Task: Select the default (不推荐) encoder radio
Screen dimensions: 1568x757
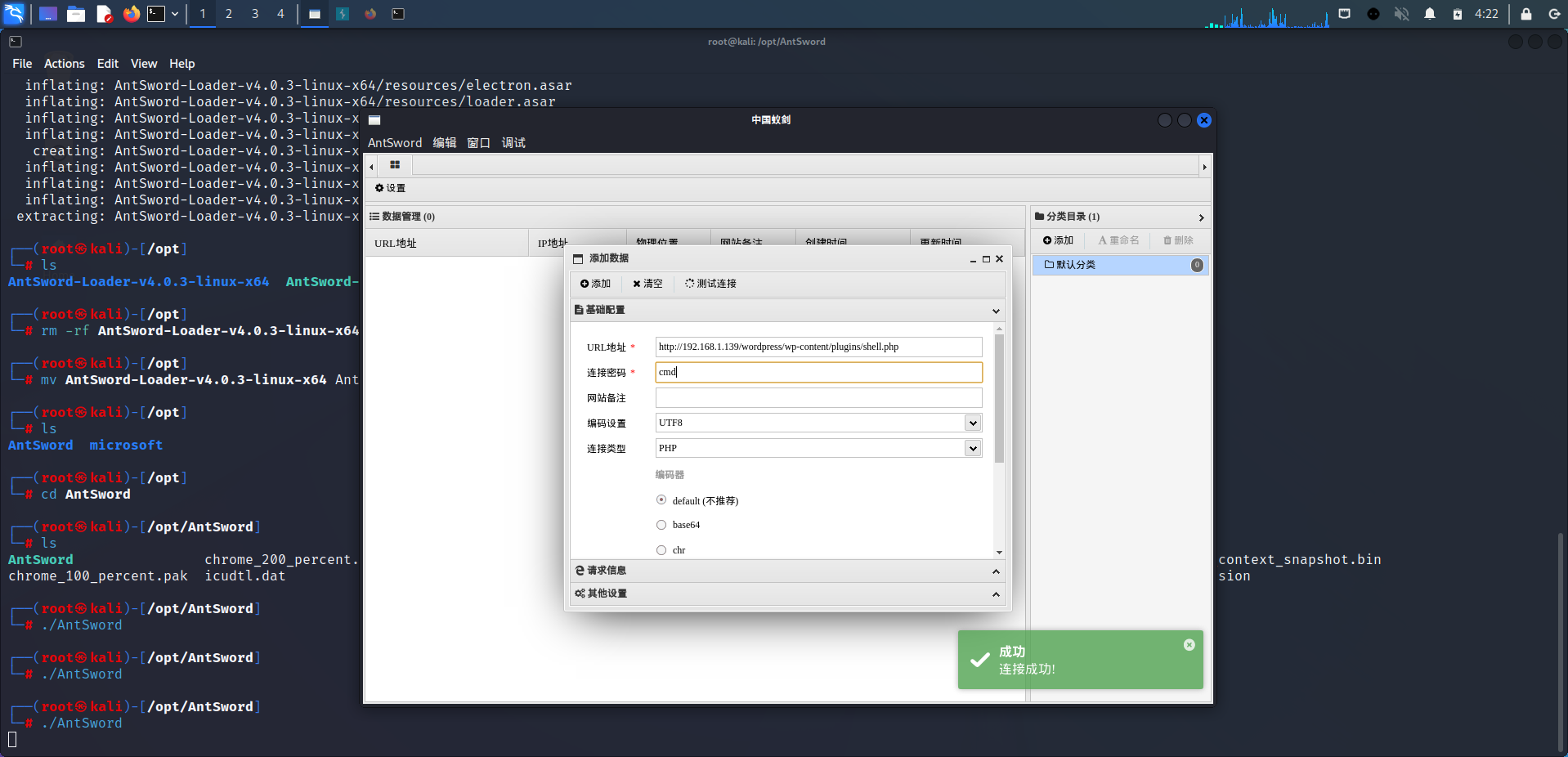Action: pos(661,500)
